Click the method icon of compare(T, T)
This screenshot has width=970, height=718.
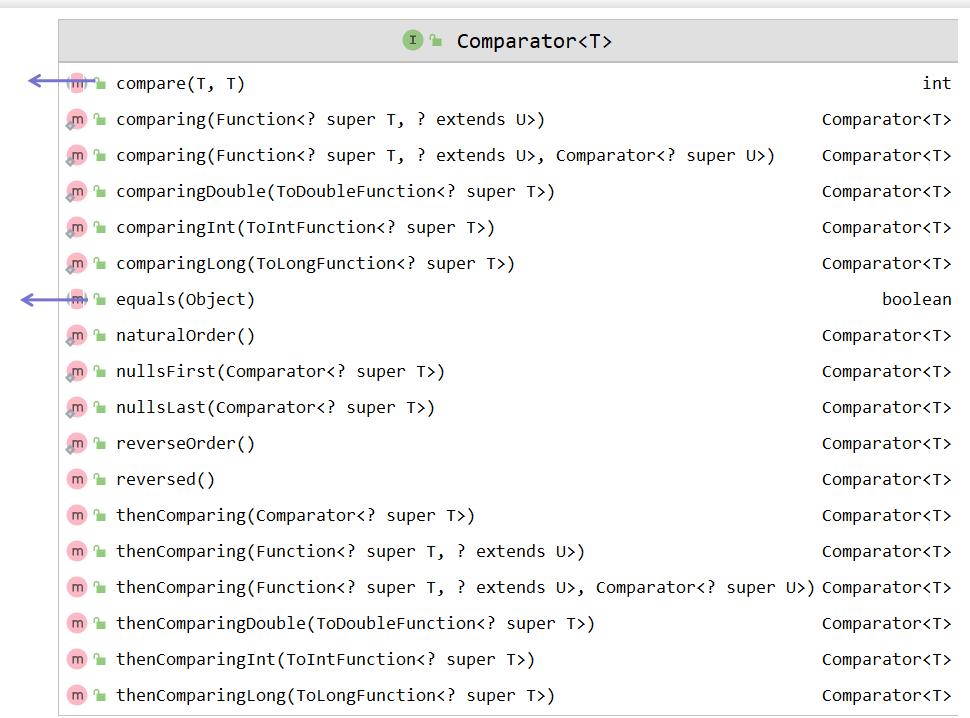click(77, 83)
